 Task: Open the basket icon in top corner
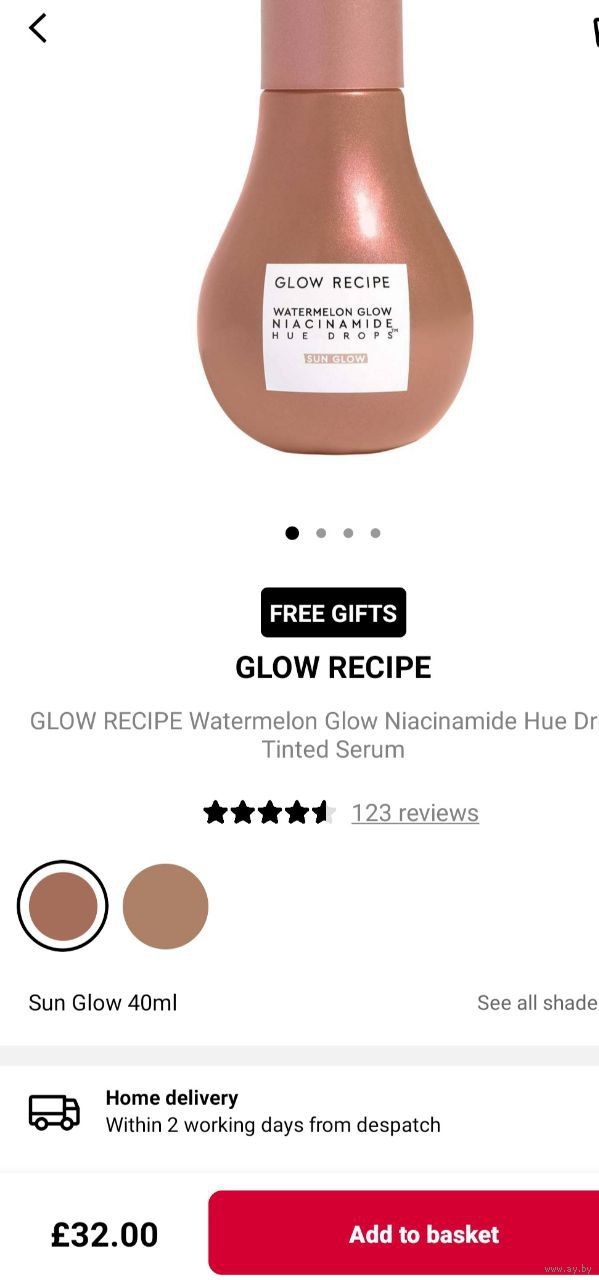(x=594, y=30)
